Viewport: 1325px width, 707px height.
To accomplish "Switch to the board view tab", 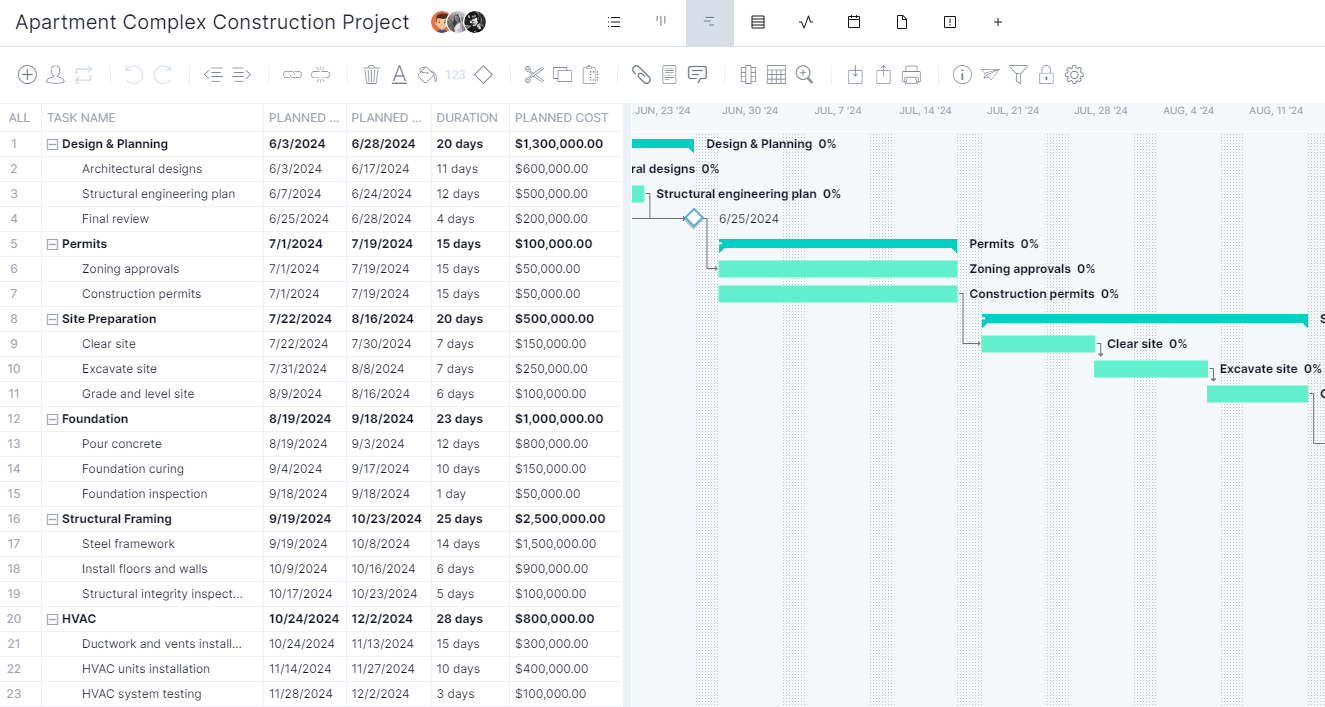I will pyautogui.click(x=661, y=22).
